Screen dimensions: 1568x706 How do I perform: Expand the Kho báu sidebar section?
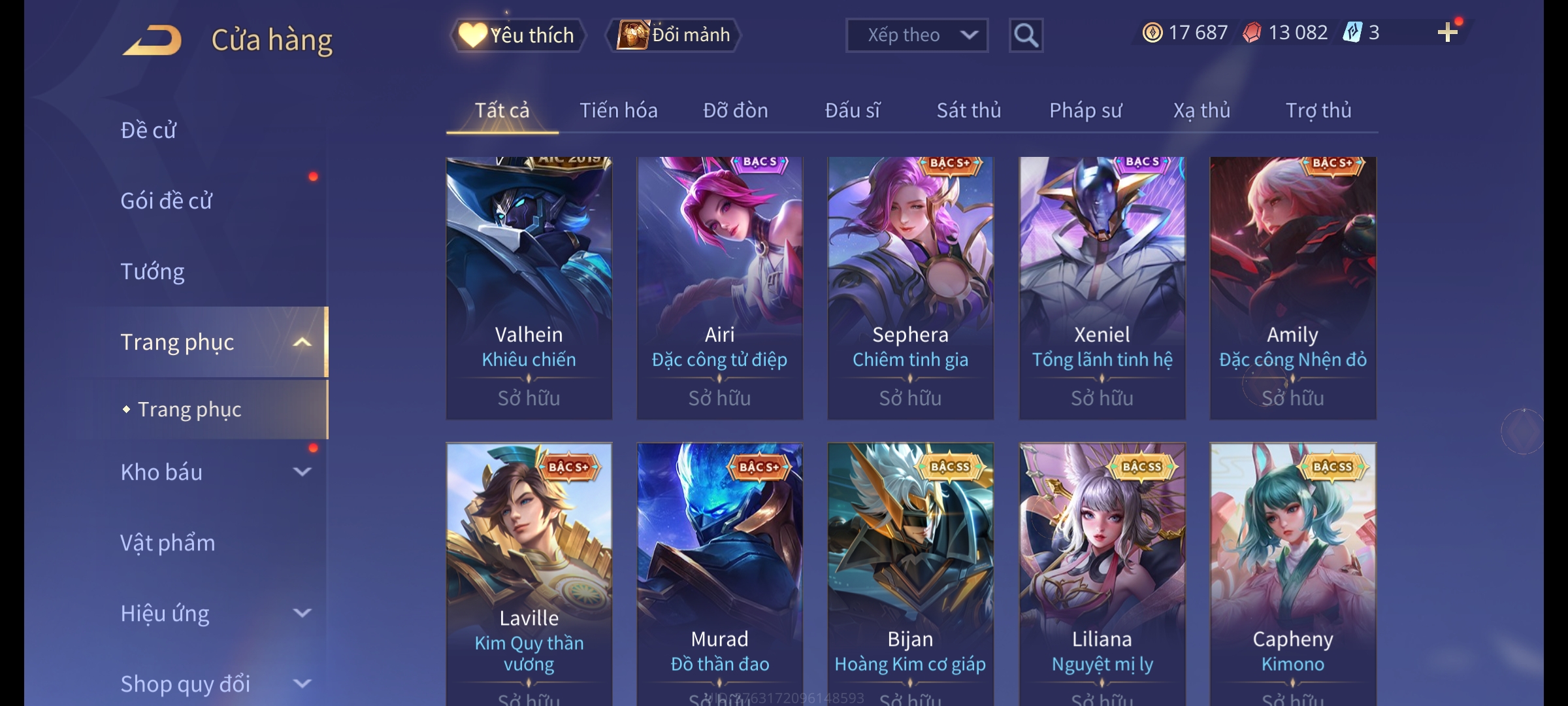click(x=302, y=472)
